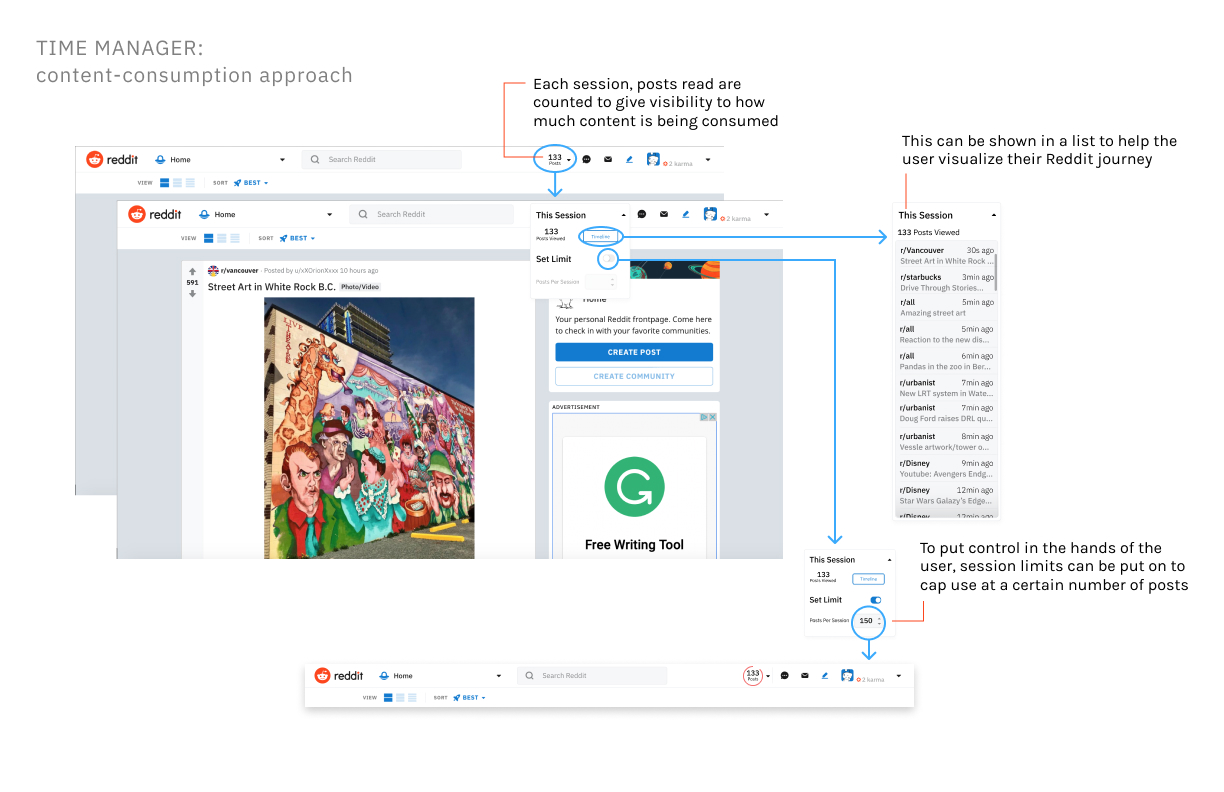This screenshot has width=1224, height=792.
Task: Collapse This Session panel above the timeline list
Action: [x=993, y=215]
